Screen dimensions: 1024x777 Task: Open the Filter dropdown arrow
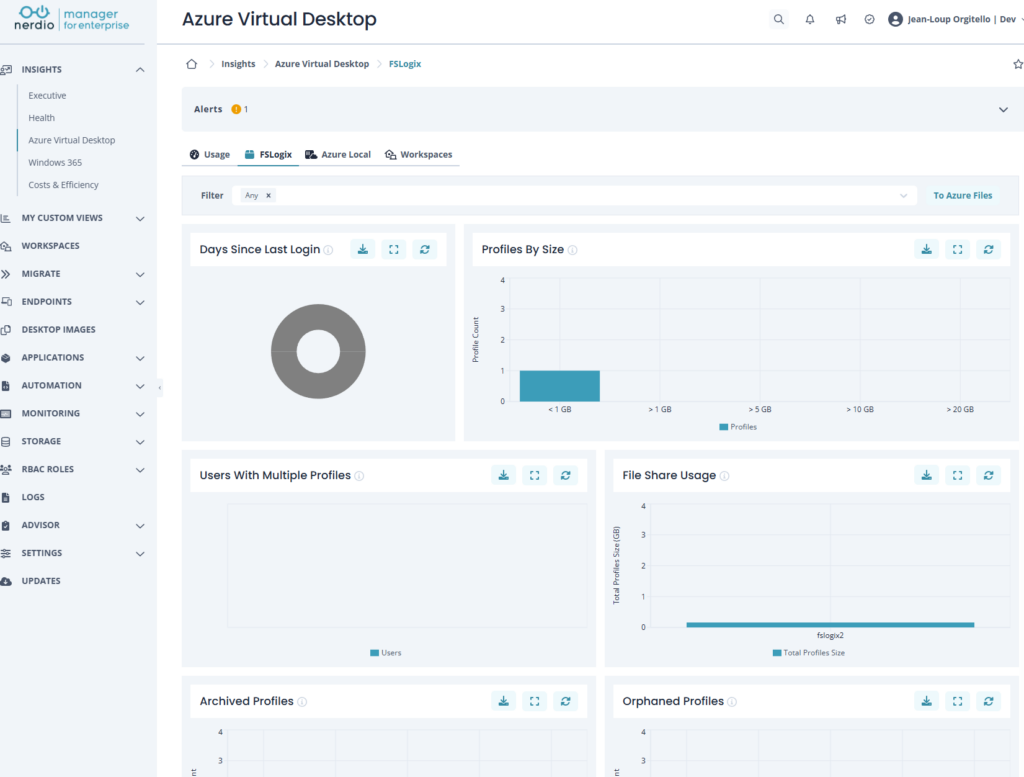[x=903, y=196]
